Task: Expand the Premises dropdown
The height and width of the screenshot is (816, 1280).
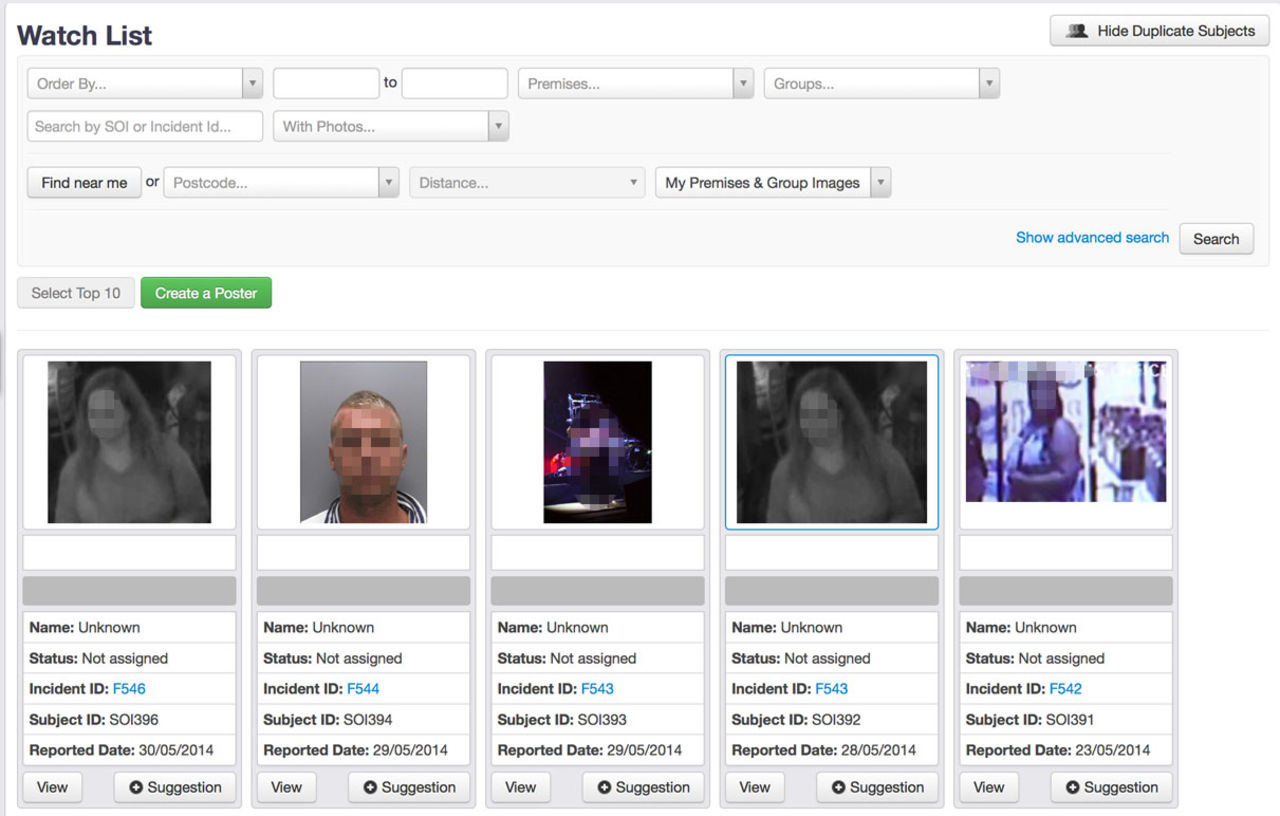Action: [635, 84]
